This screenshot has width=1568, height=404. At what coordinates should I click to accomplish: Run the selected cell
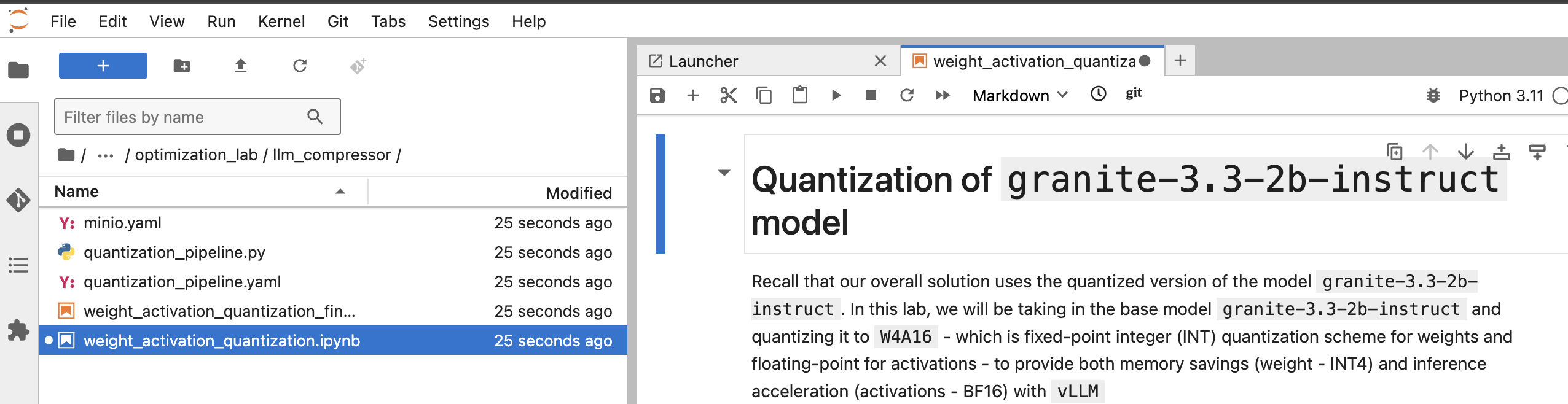pyautogui.click(x=836, y=95)
